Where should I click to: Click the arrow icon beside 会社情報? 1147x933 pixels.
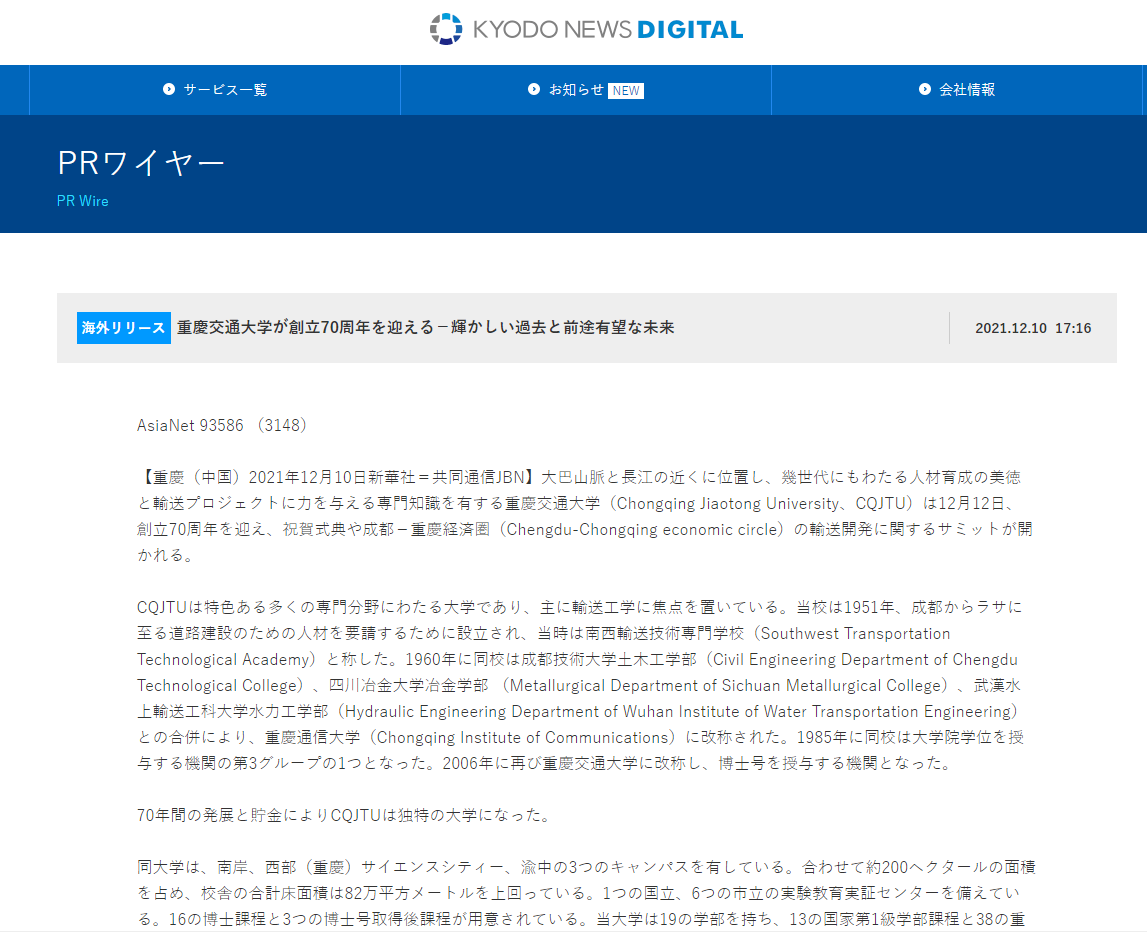[x=925, y=90]
